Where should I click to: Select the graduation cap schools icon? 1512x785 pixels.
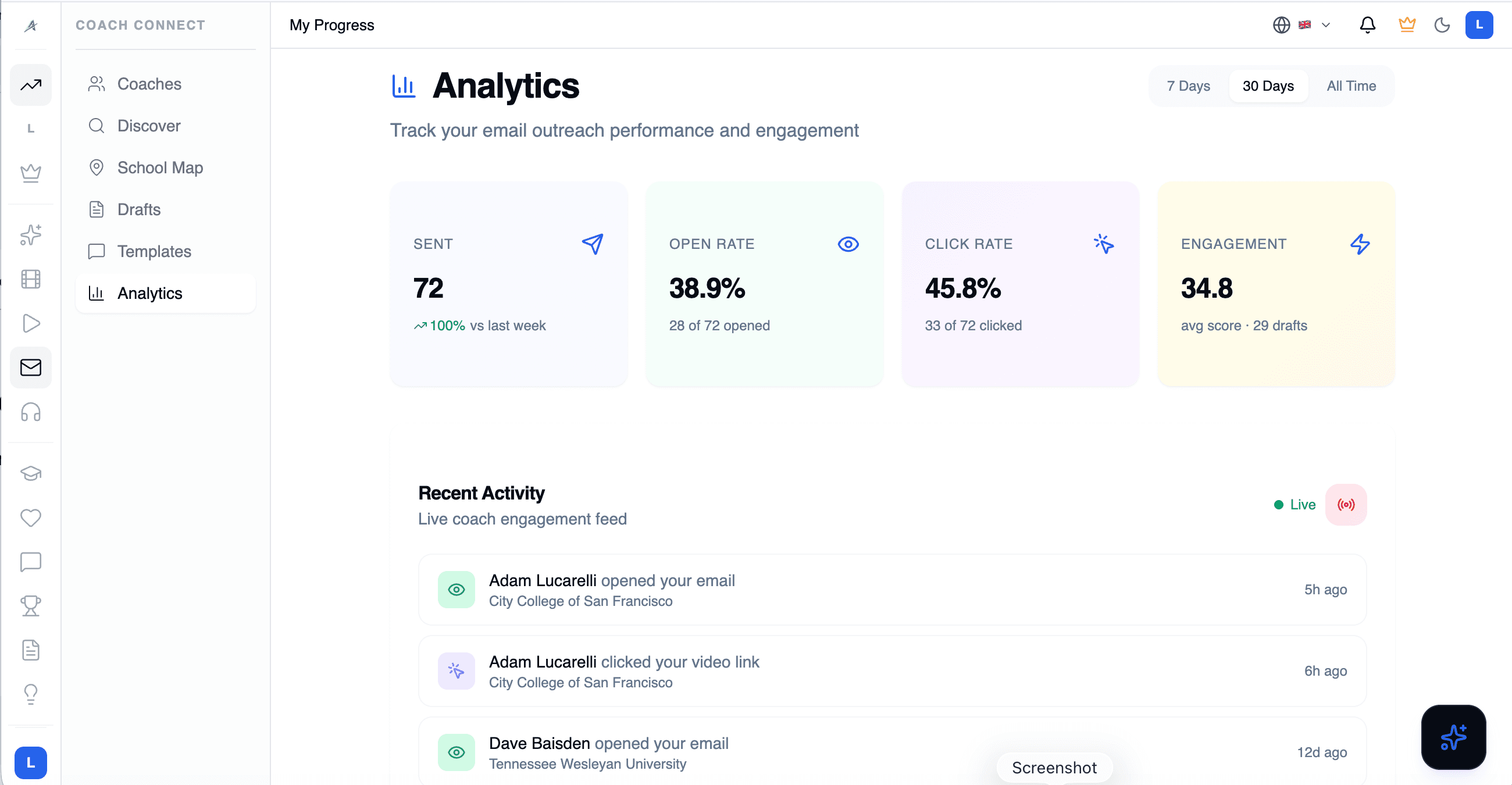(x=30, y=473)
